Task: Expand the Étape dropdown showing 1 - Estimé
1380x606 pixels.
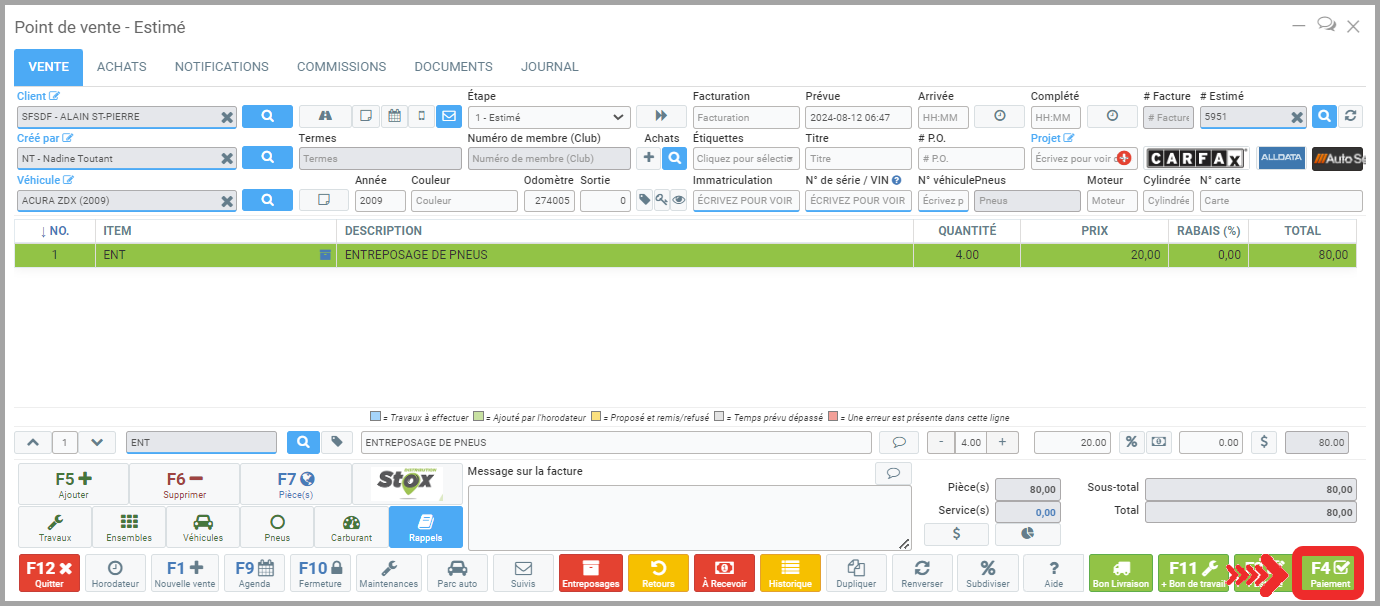Action: (549, 117)
